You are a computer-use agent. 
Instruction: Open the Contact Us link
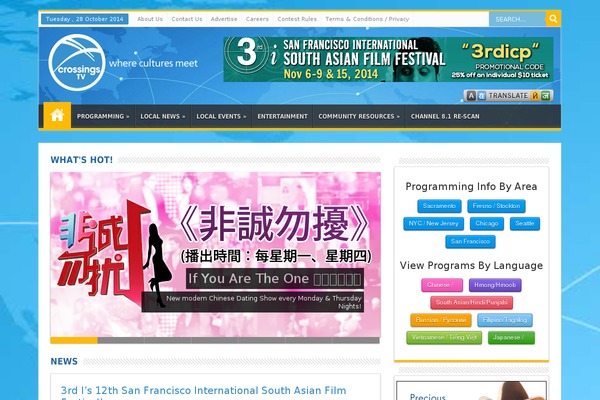click(x=187, y=19)
